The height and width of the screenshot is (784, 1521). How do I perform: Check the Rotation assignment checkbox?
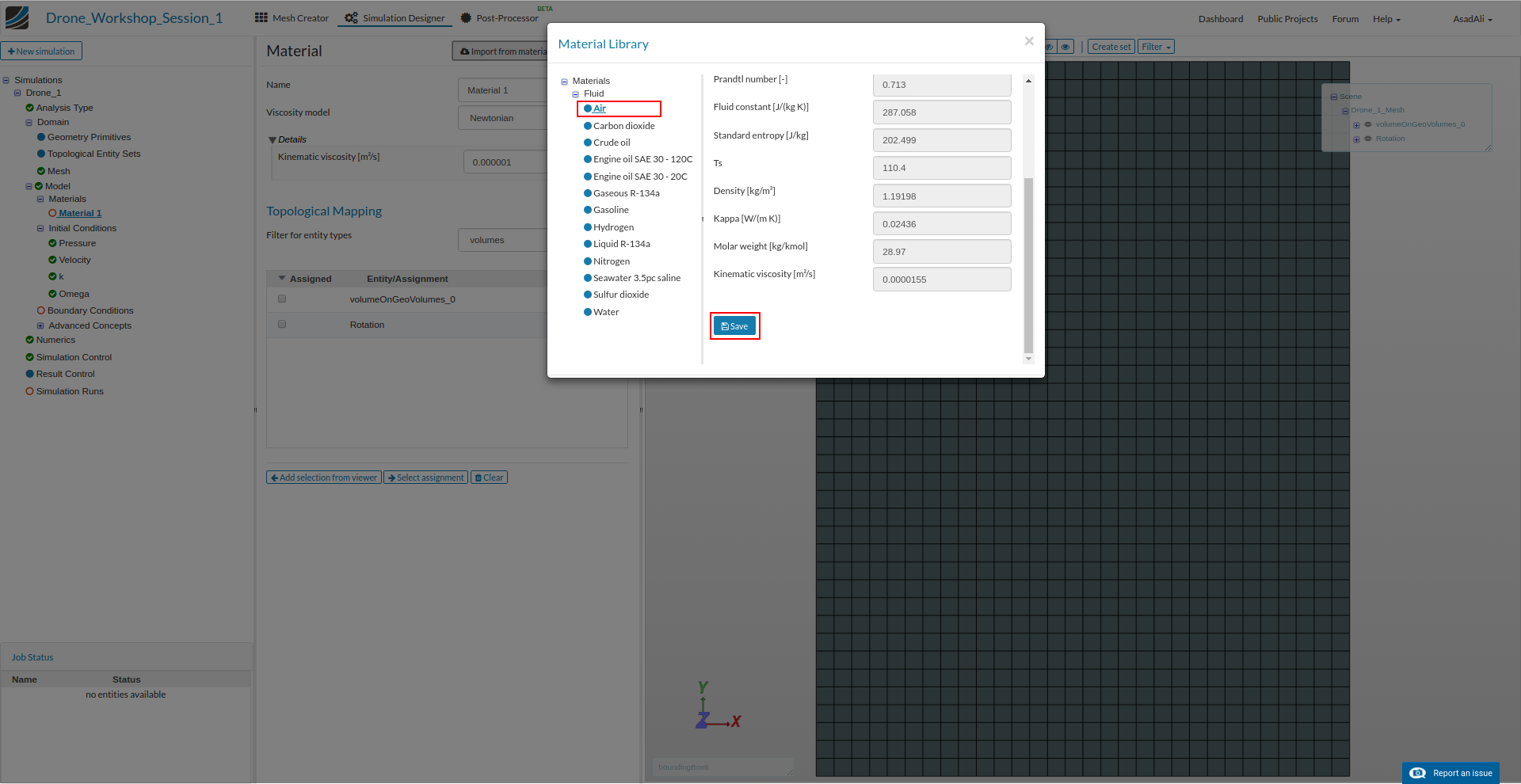tap(282, 324)
